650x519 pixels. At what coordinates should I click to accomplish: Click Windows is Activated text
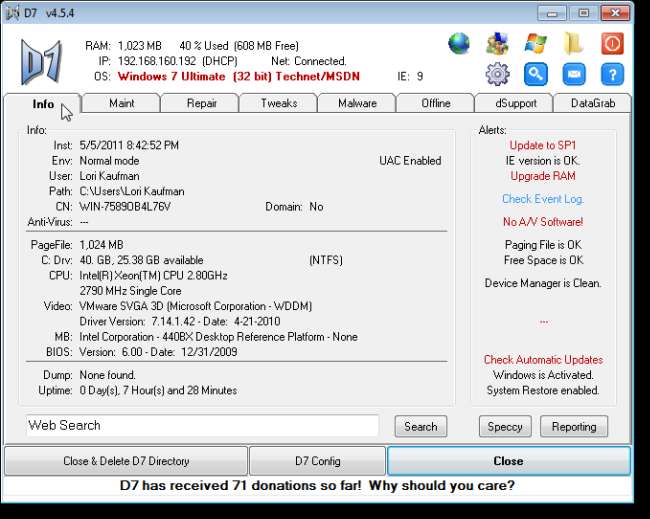click(543, 375)
